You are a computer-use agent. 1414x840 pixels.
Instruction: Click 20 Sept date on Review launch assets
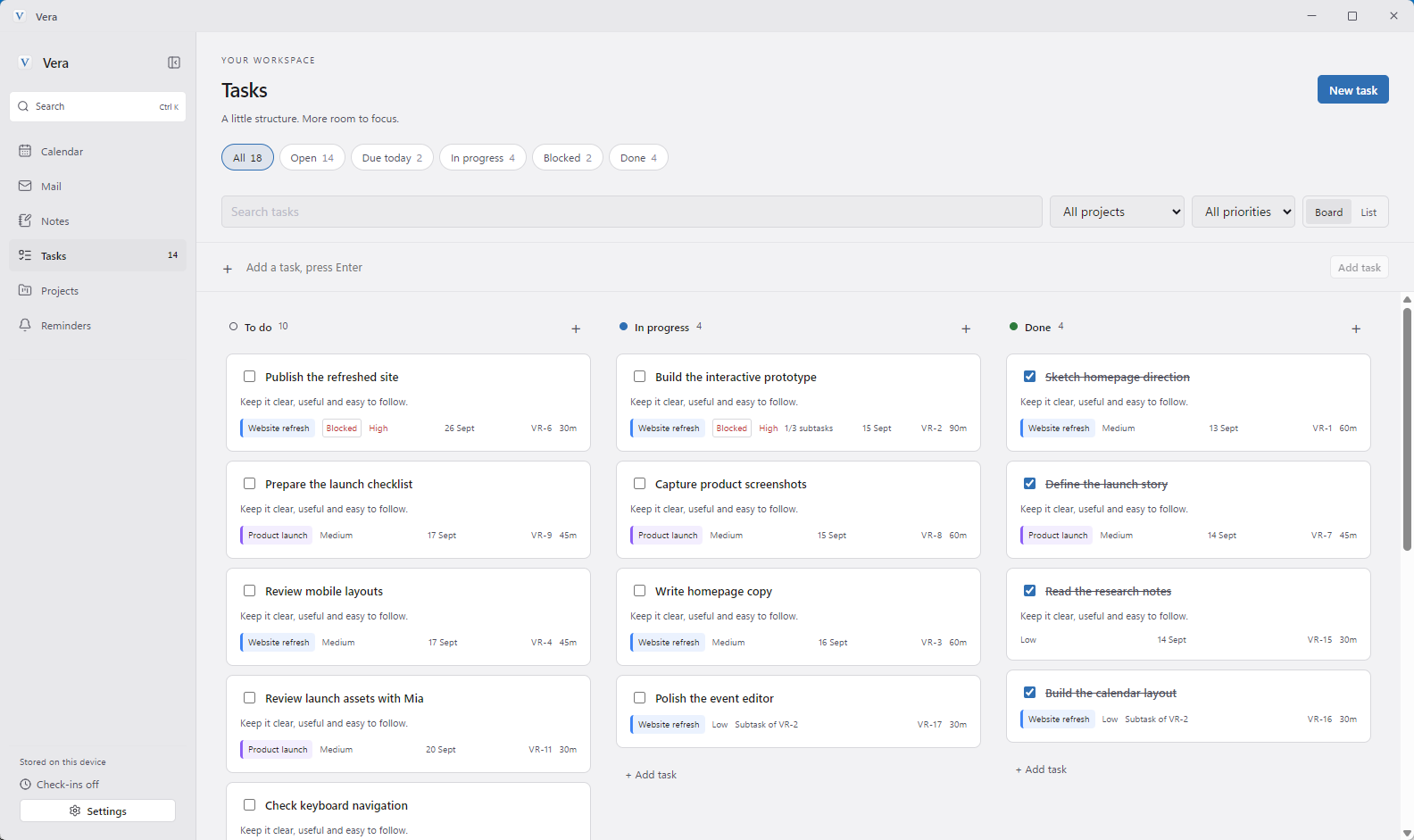(x=441, y=750)
